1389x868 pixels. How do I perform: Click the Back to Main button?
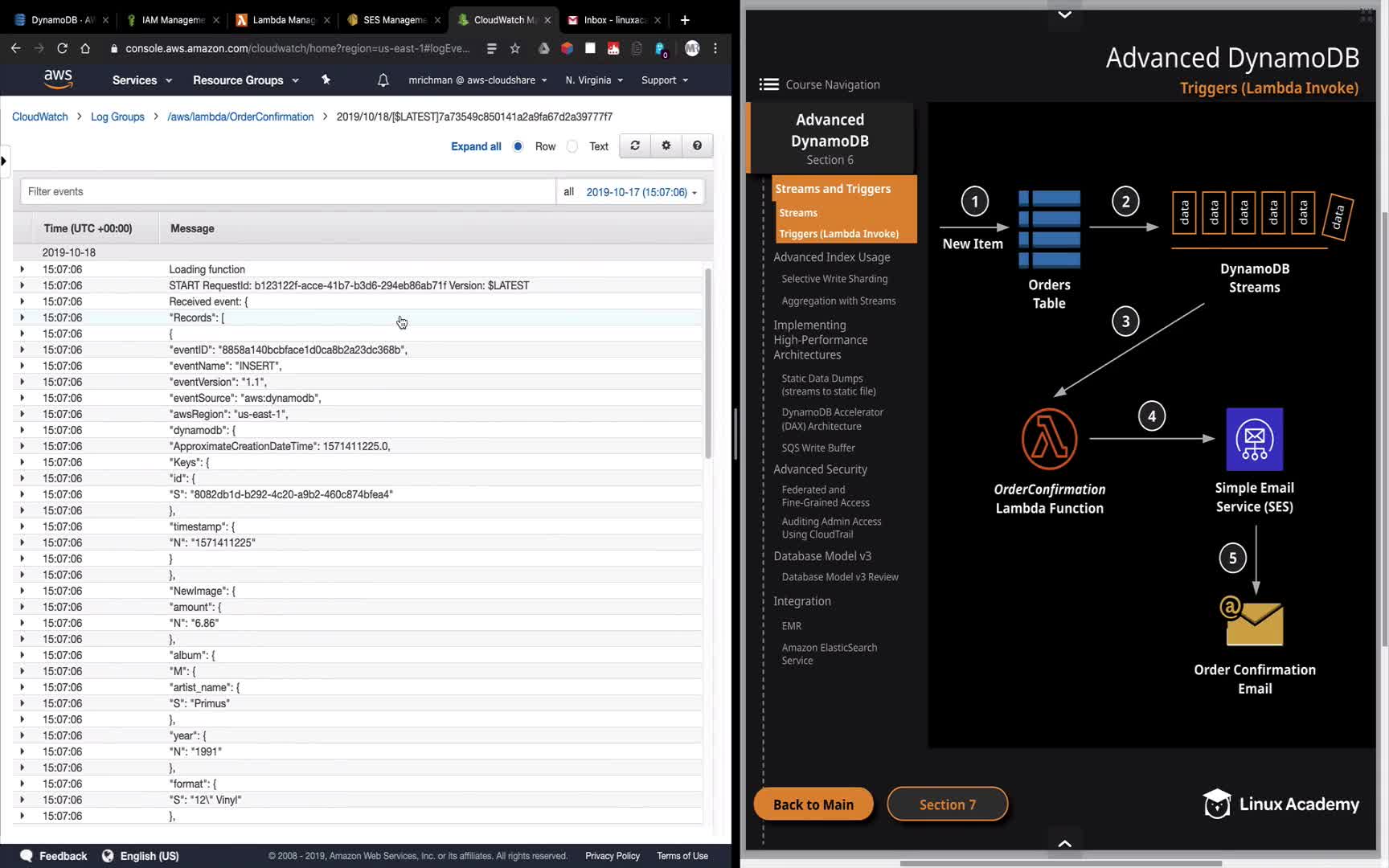[x=813, y=805]
